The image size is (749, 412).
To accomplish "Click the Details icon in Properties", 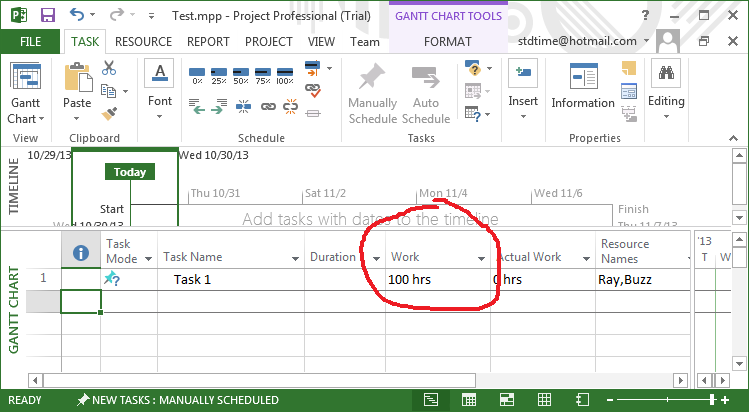I will pyautogui.click(x=629, y=91).
